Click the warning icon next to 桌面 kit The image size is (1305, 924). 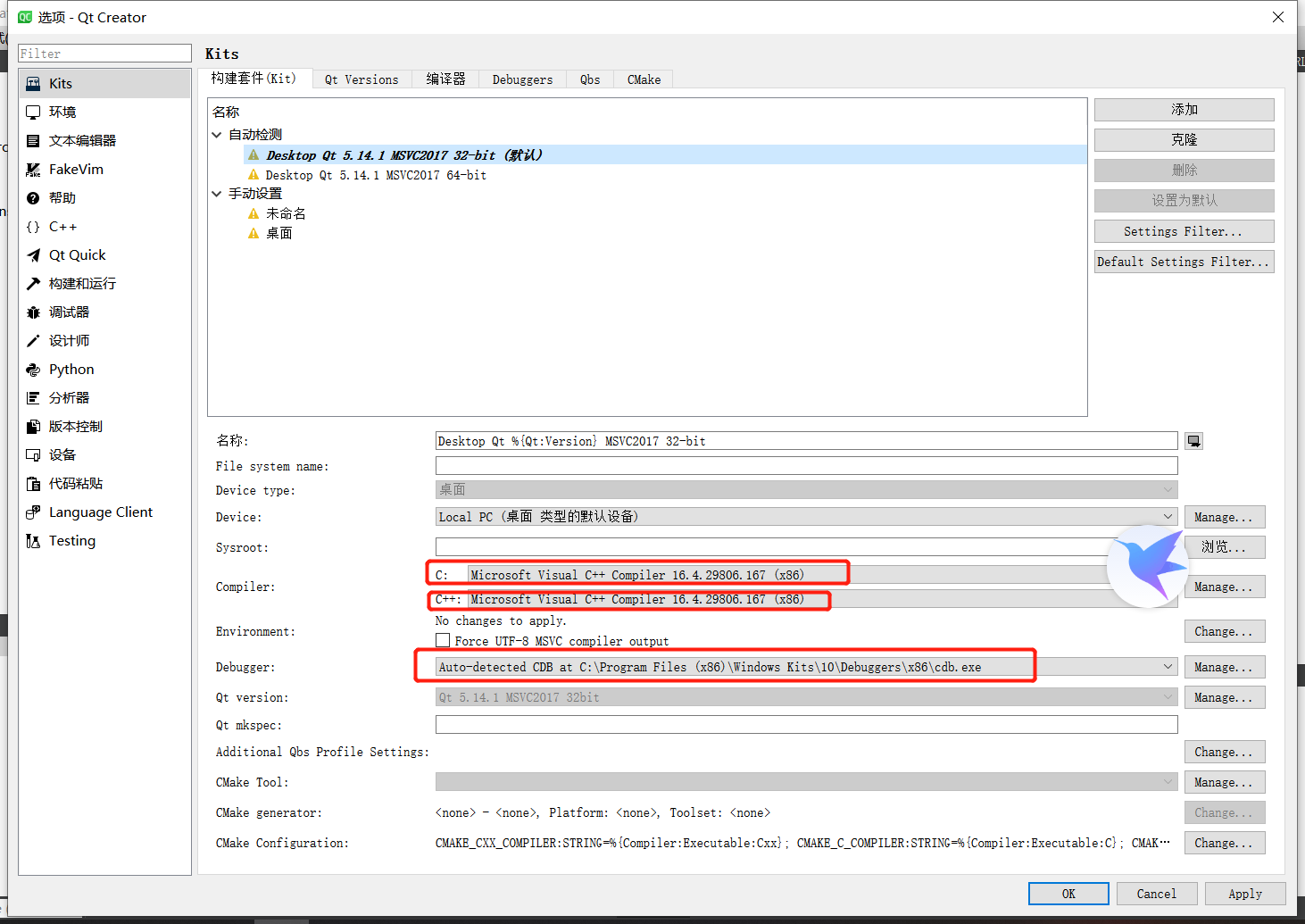(x=254, y=233)
